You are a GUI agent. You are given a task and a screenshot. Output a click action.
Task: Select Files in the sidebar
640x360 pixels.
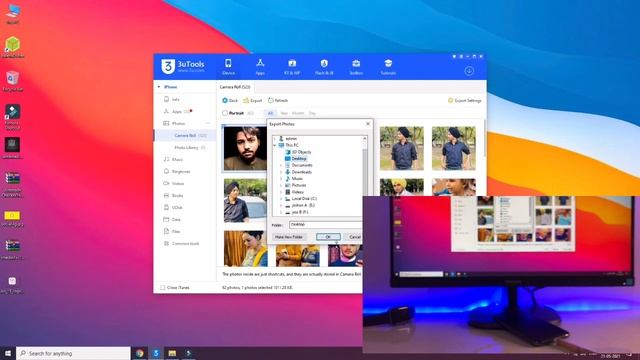point(176,231)
